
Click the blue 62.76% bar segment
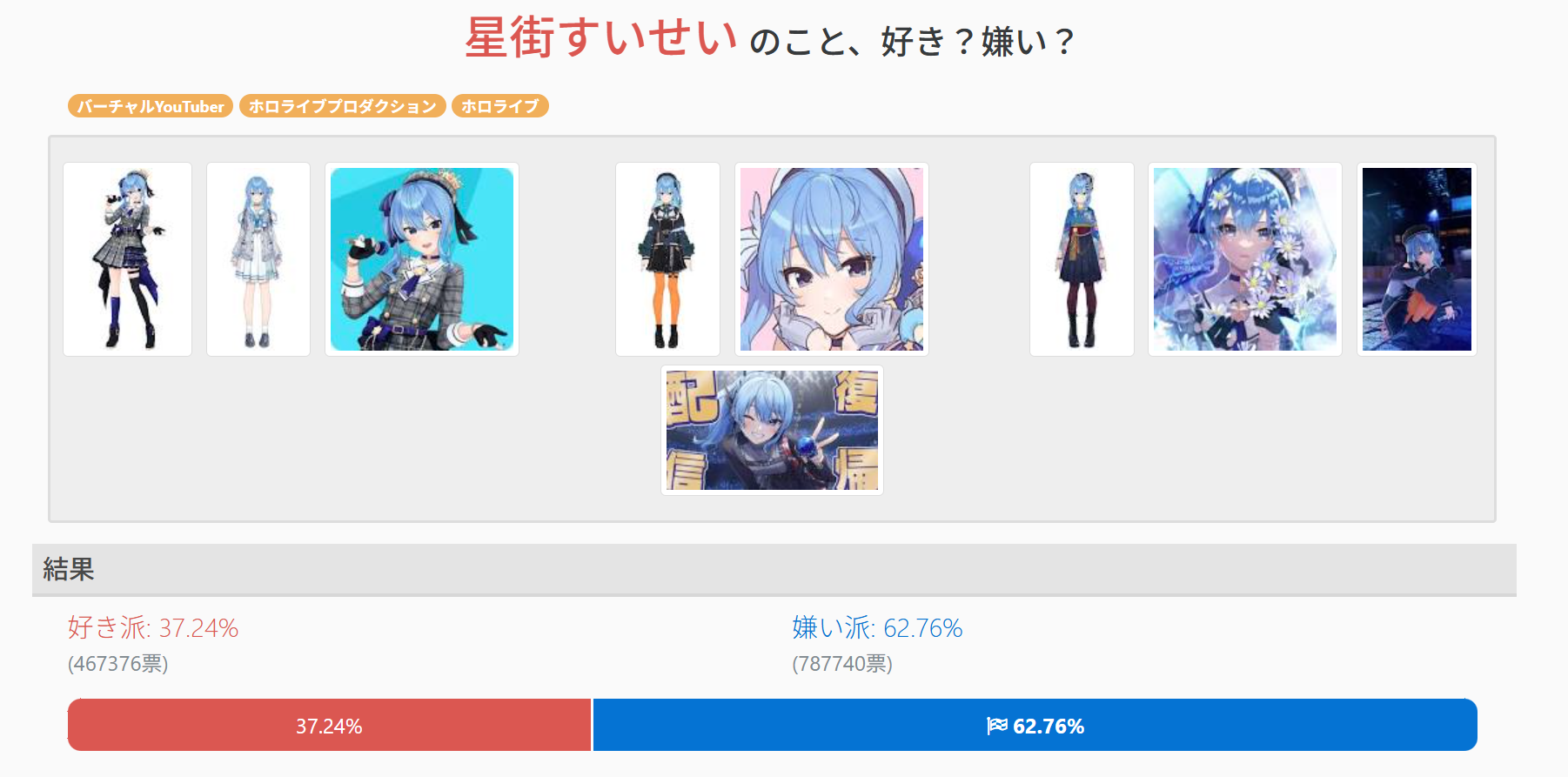click(x=1035, y=725)
